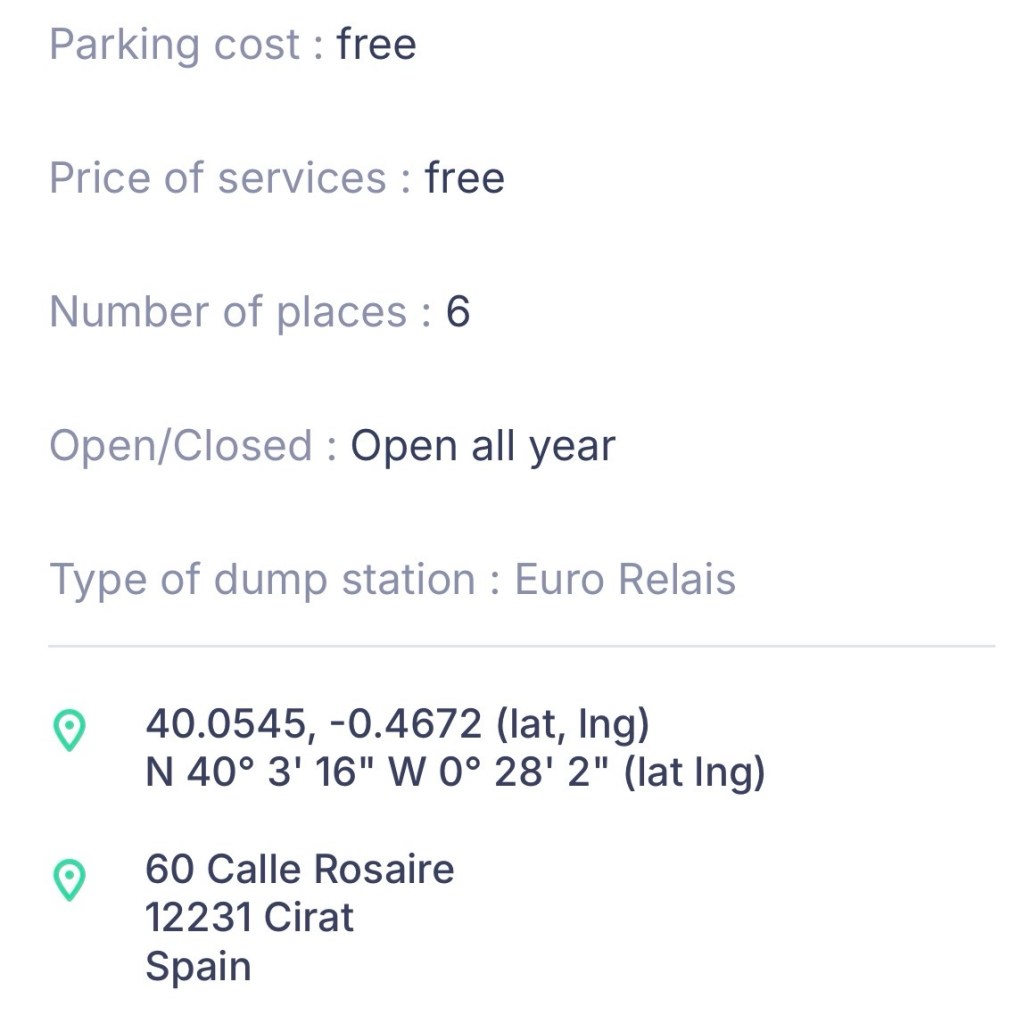
Task: Select the decimal coordinates 40.0545, -0.4672
Action: click(x=313, y=723)
